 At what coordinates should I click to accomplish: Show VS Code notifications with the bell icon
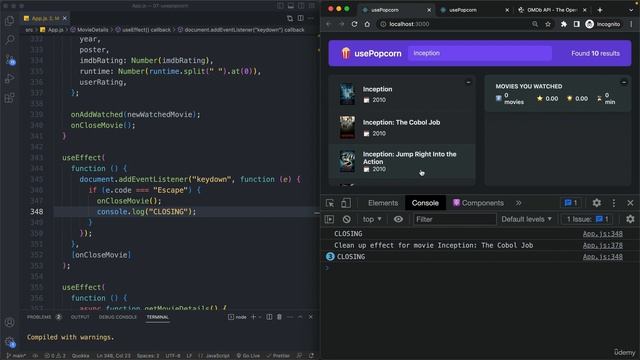tap(311, 356)
